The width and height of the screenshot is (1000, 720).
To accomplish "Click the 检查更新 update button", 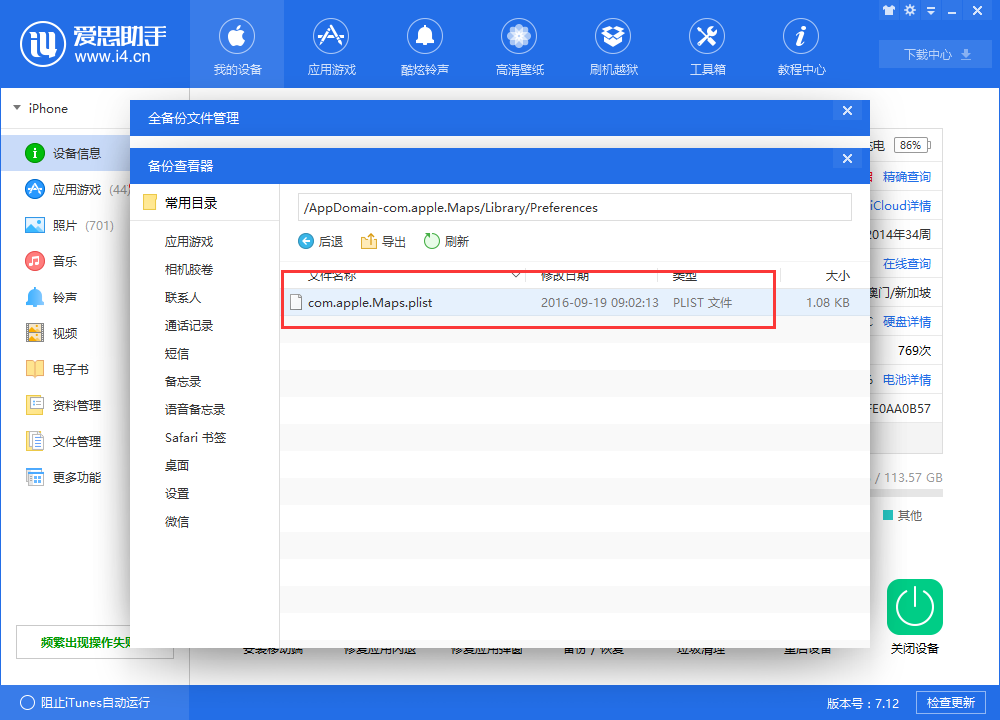I will coord(949,703).
